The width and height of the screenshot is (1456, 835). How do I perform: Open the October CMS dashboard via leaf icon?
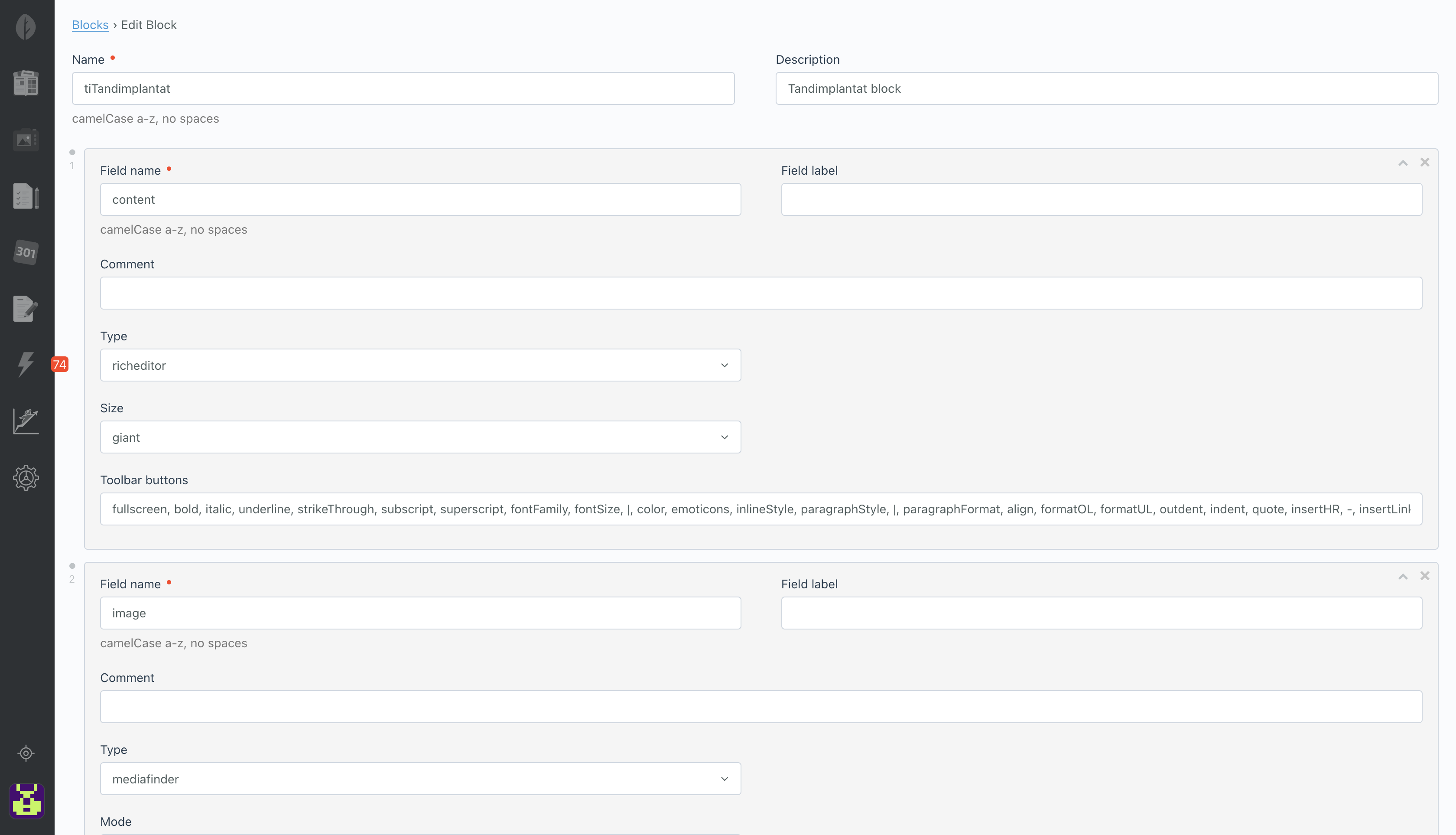pyautogui.click(x=25, y=26)
